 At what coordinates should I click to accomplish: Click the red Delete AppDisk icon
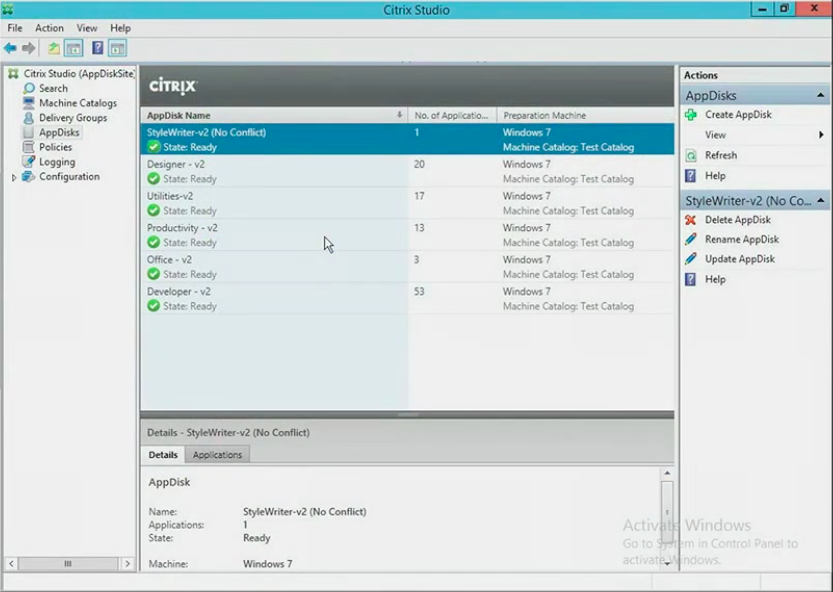click(x=691, y=220)
